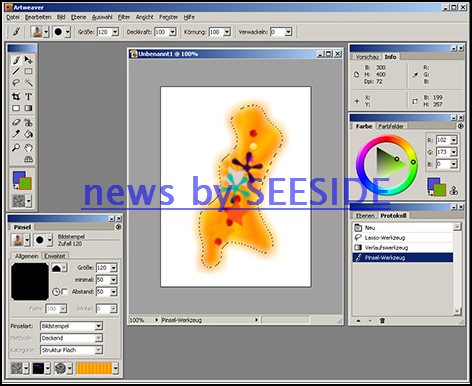Screen dimensions: 472x386
Task: Switch to the Vorschau tab
Action: point(367,57)
